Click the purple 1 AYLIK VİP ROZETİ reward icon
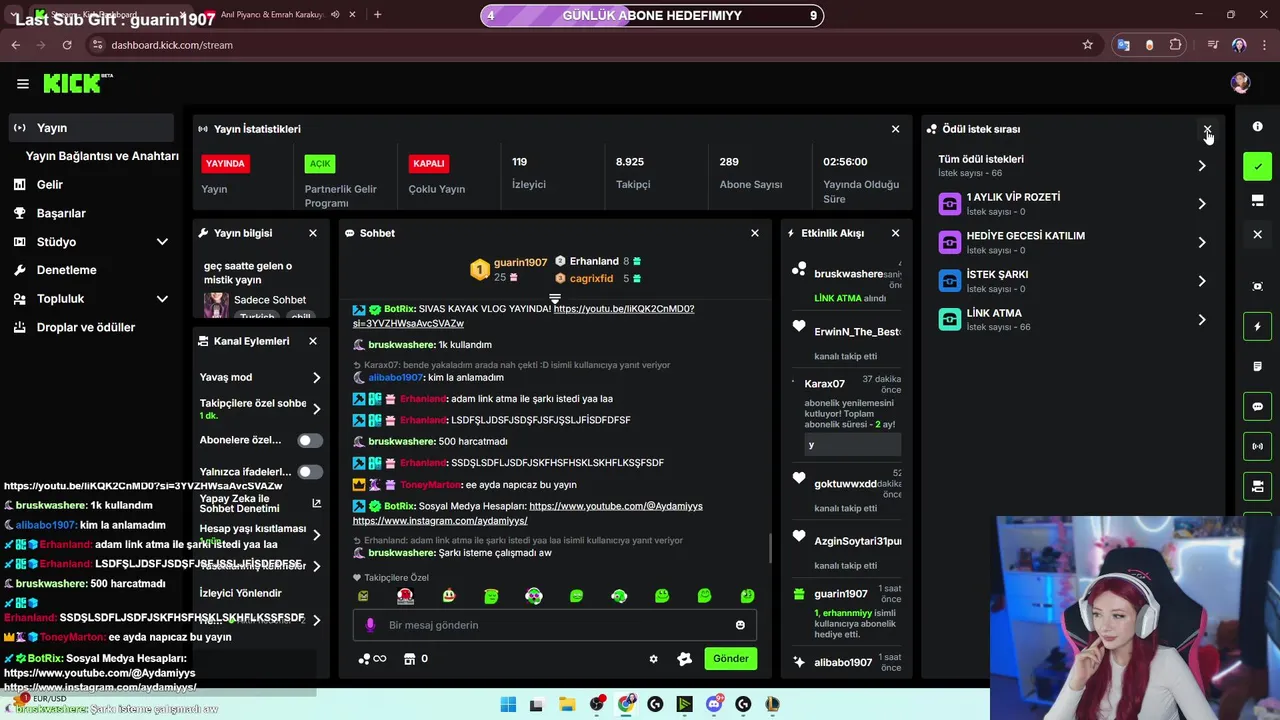The width and height of the screenshot is (1280, 720). click(950, 204)
